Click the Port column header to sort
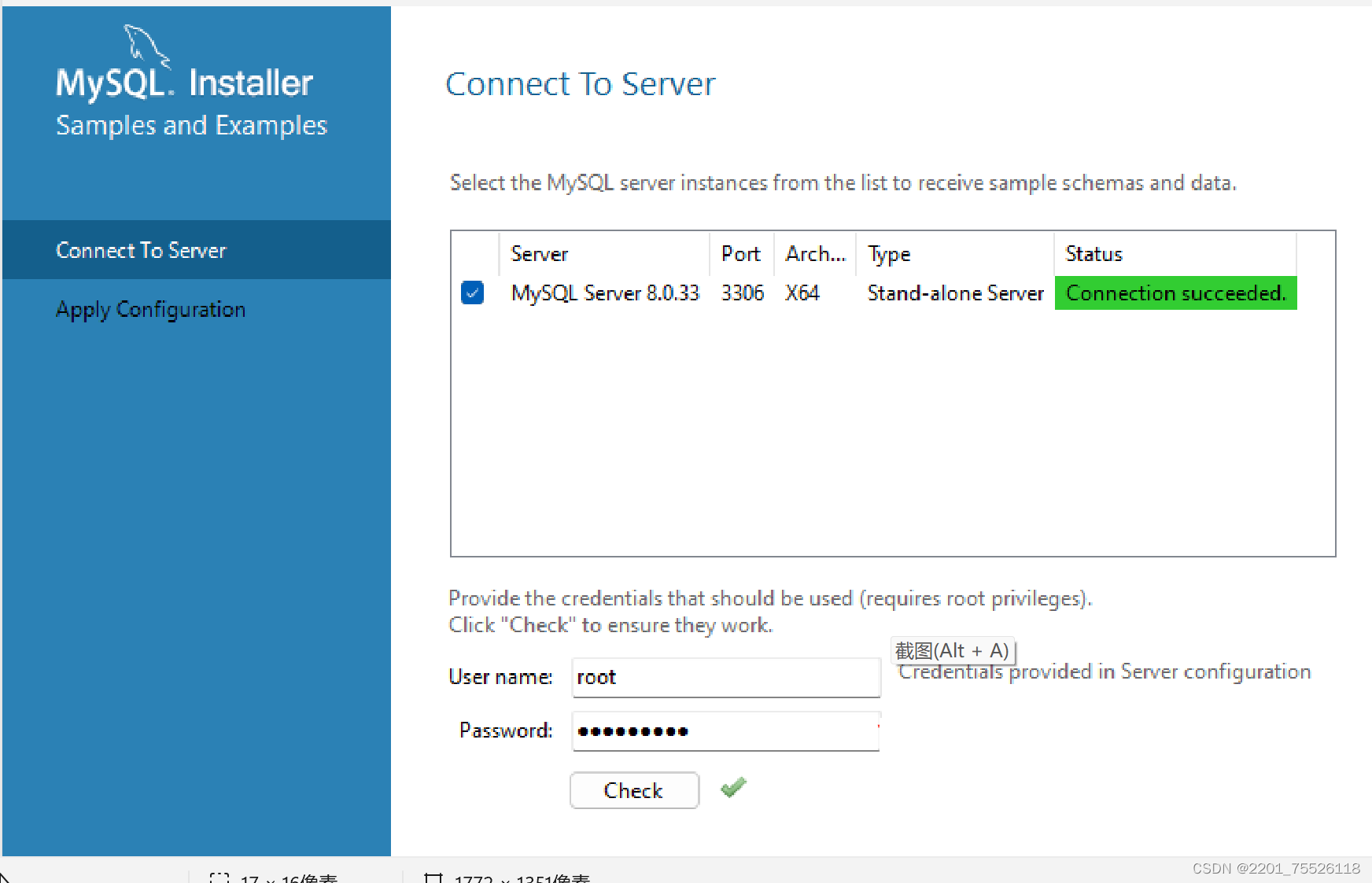This screenshot has height=883, width=1372. (740, 253)
